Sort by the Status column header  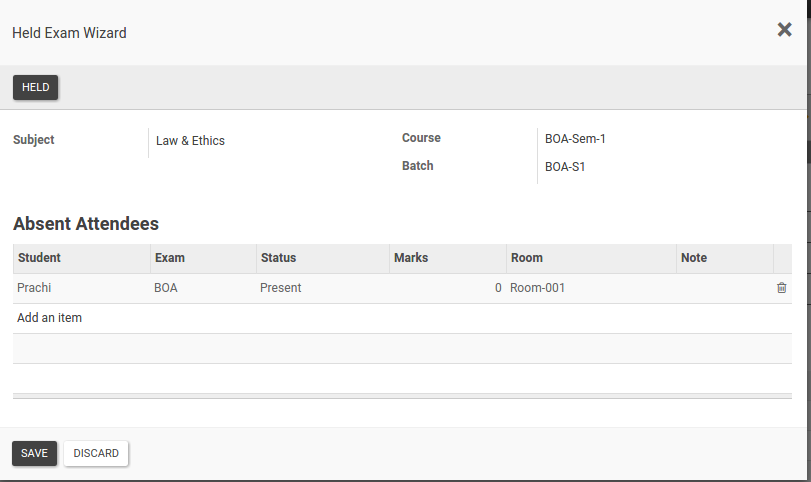click(x=279, y=258)
